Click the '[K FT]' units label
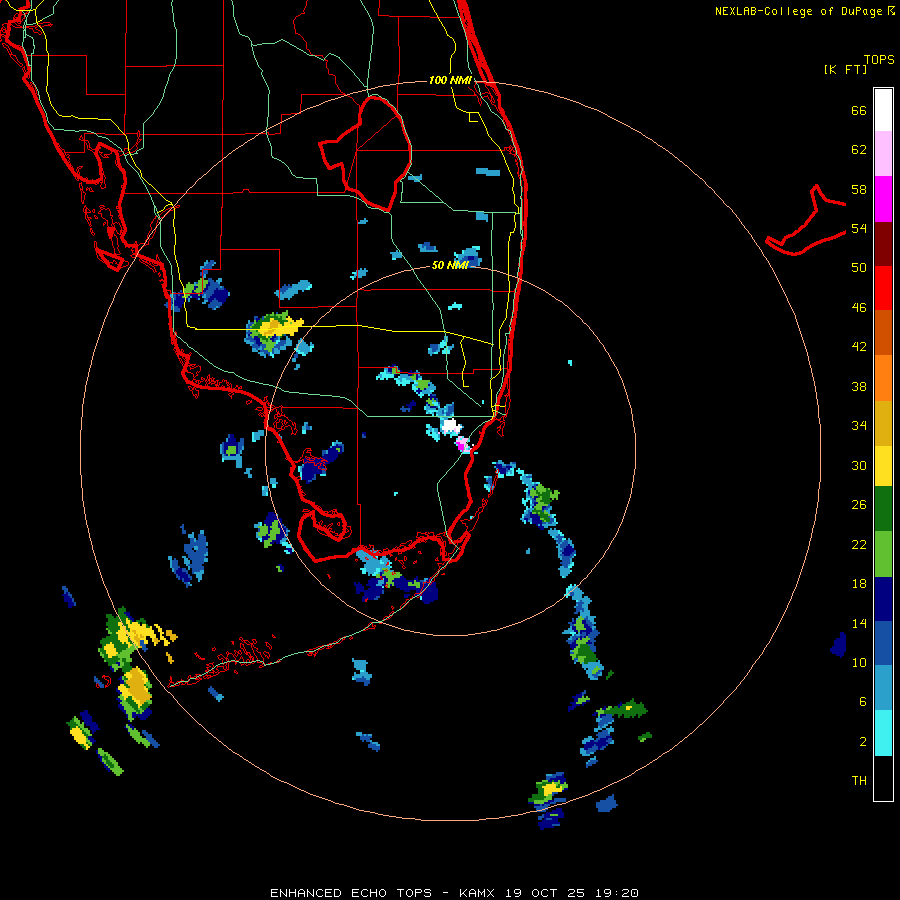 click(x=845, y=69)
